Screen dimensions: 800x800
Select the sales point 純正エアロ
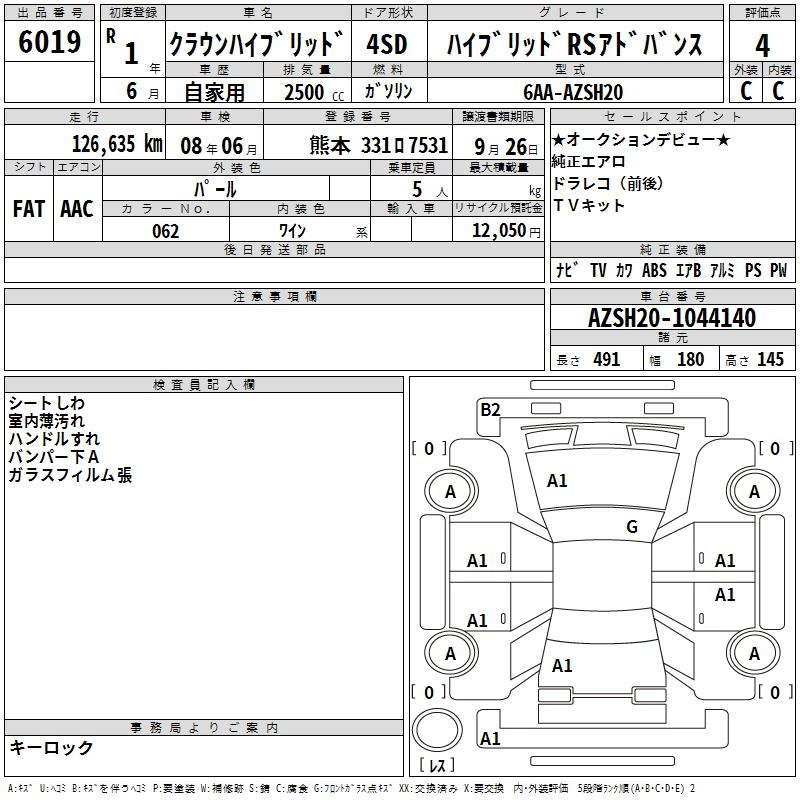(x=588, y=161)
